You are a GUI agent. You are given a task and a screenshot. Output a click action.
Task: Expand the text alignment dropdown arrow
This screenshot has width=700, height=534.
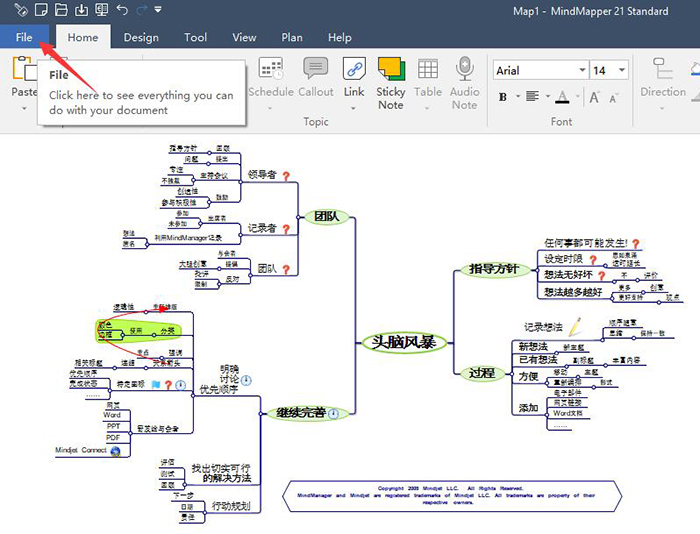coord(548,96)
